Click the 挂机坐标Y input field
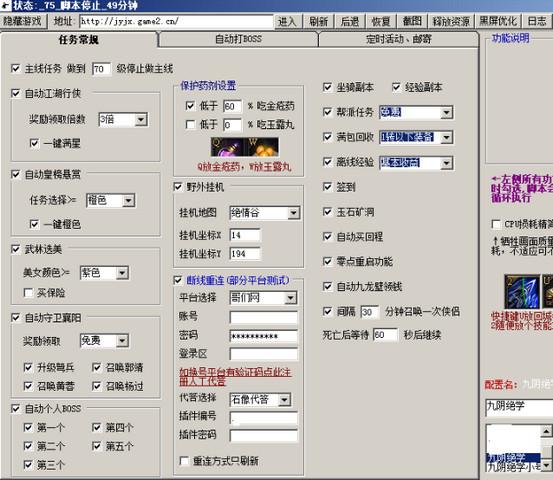553x480 pixels. coord(245,253)
